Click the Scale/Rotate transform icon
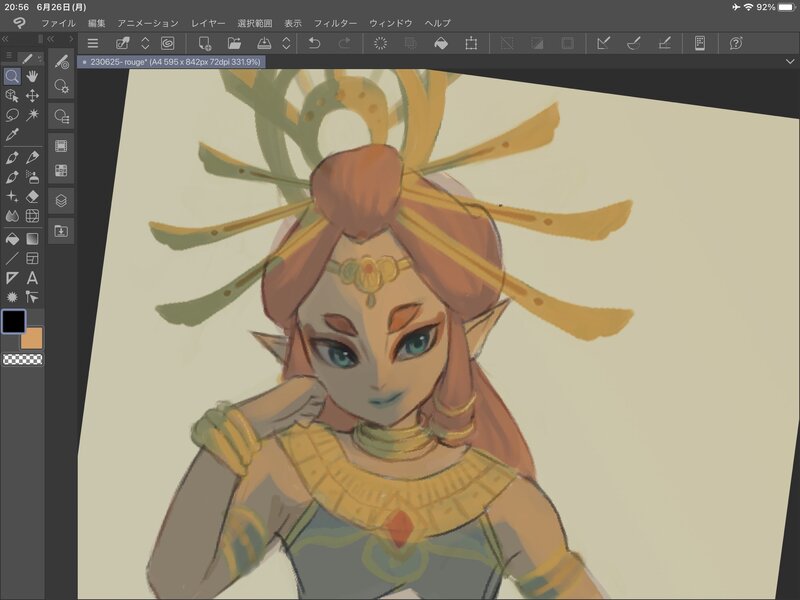Screen dimensions: 800x600 coord(471,43)
